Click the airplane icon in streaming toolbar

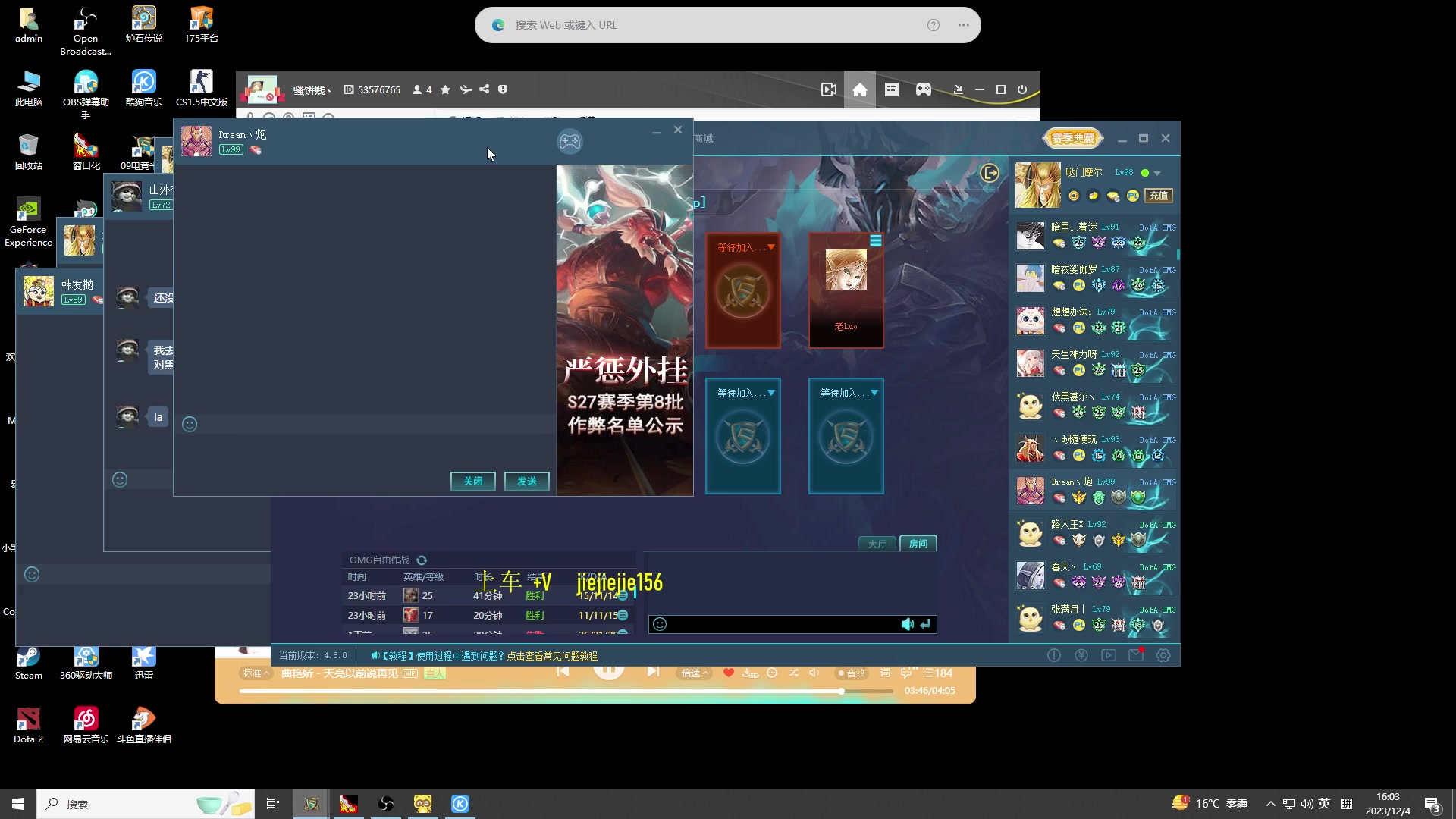465,89
